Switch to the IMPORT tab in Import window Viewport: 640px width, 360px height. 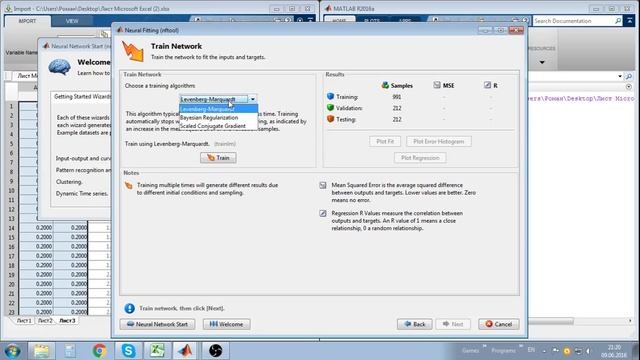coord(27,21)
